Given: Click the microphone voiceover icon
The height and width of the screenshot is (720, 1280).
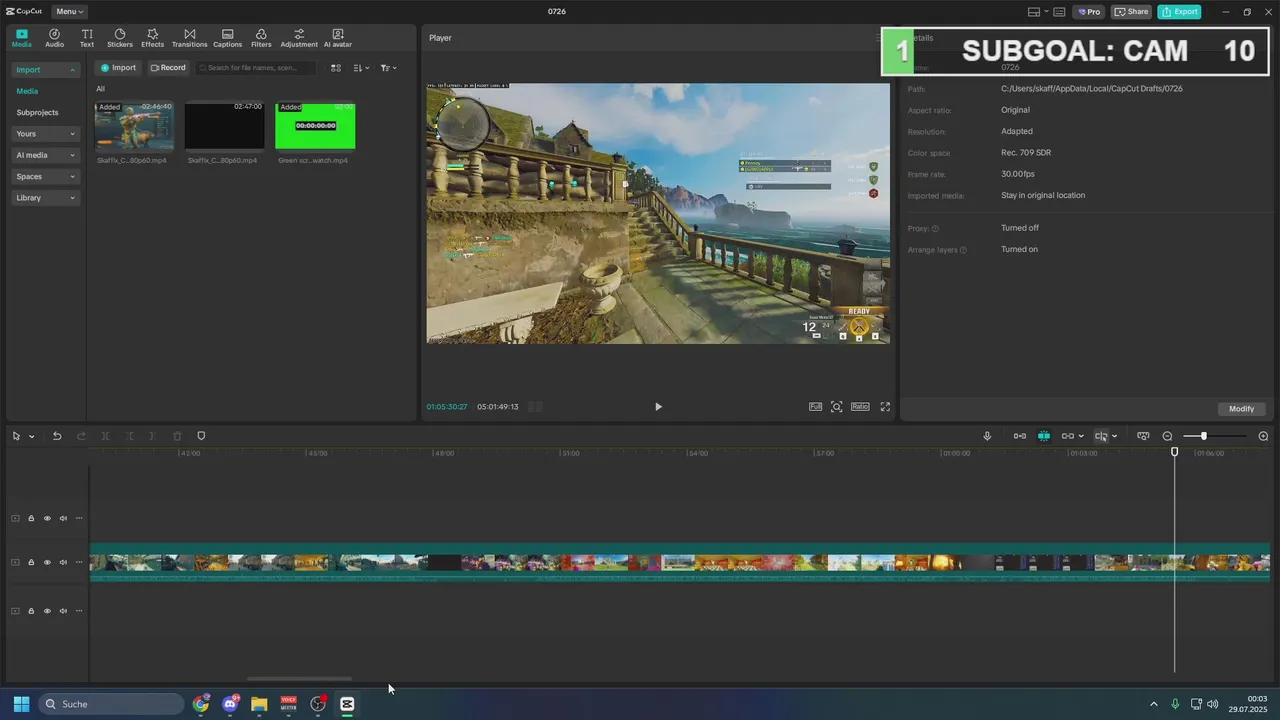Looking at the screenshot, I should tap(987, 436).
